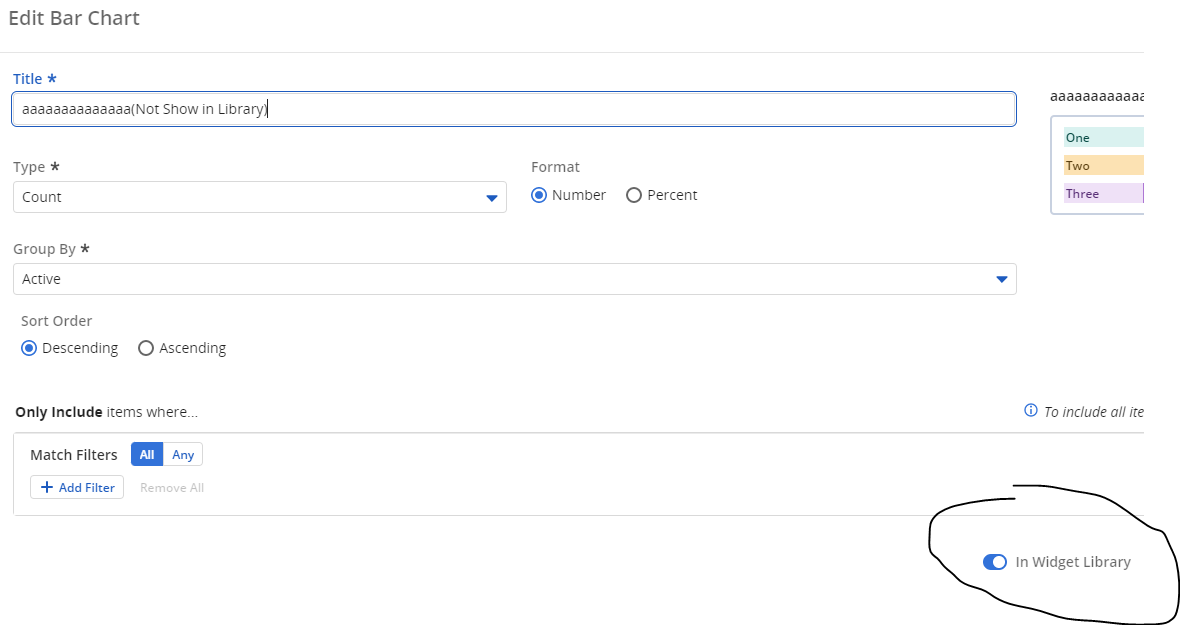Choose Descending sort order
Viewport: 1180px width, 625px height.
30,349
